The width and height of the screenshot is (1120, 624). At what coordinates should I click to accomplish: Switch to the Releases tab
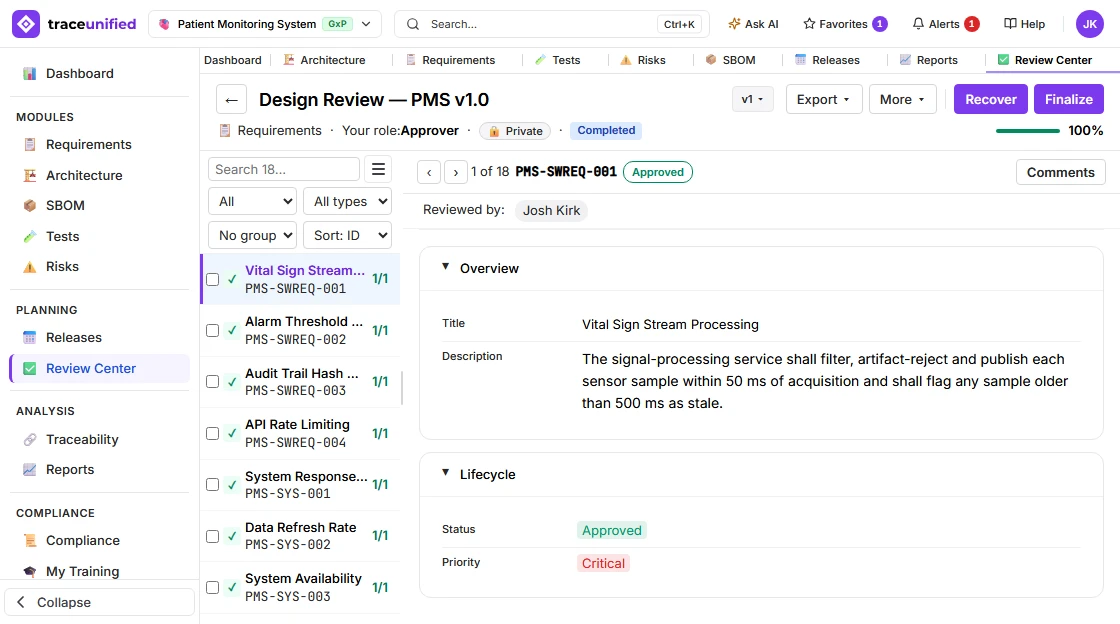[x=827, y=60]
